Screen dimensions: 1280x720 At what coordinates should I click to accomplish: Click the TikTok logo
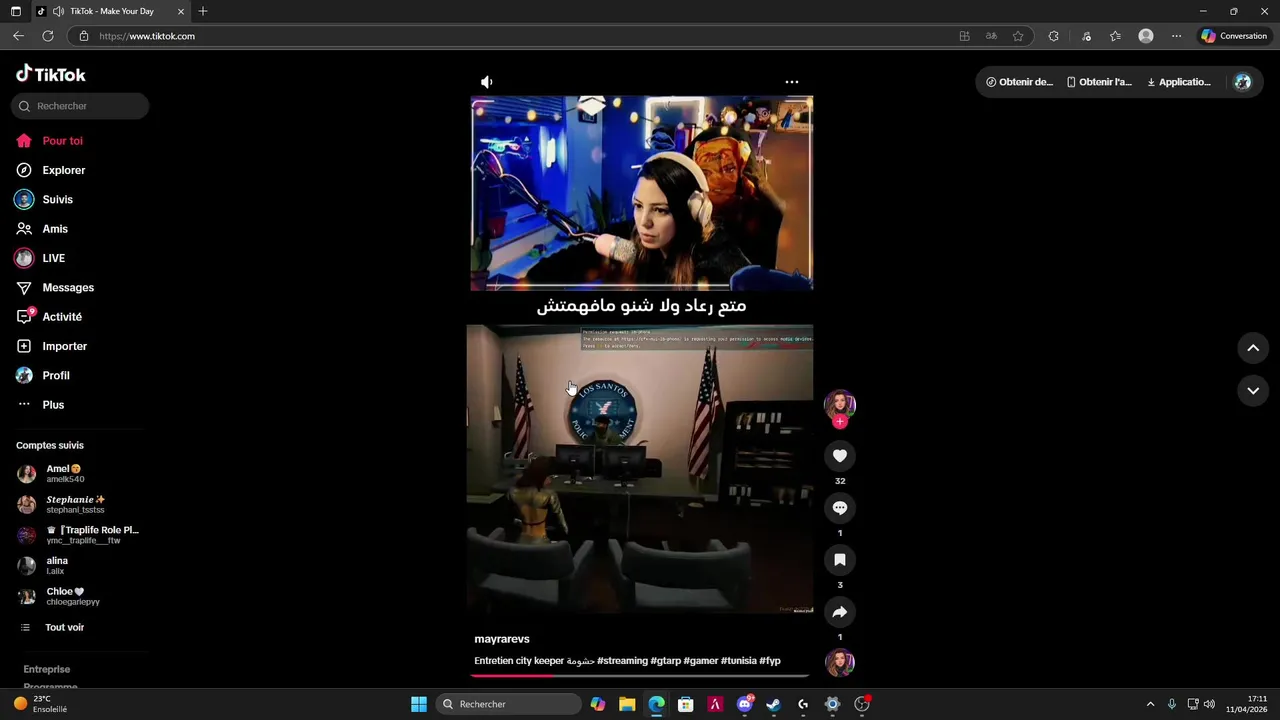click(50, 74)
